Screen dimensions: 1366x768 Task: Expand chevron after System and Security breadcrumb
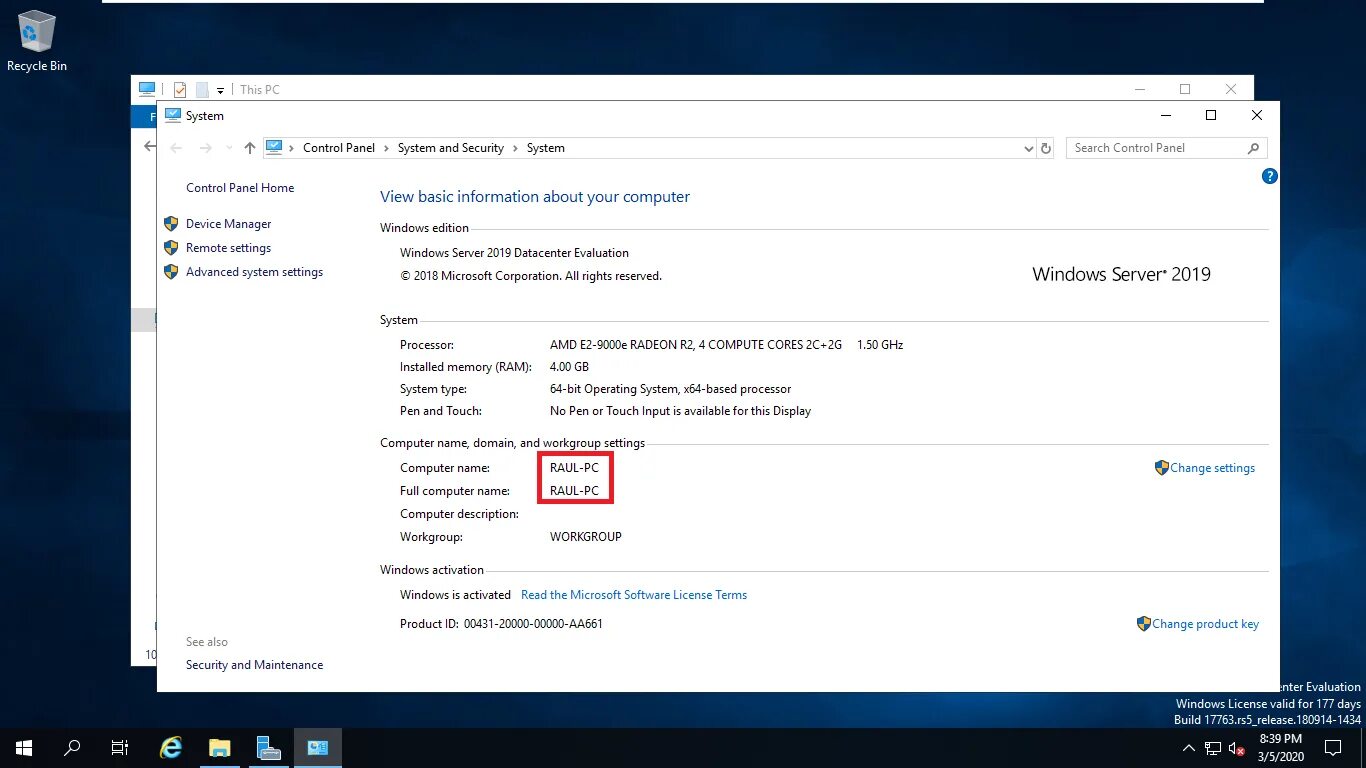click(x=515, y=148)
